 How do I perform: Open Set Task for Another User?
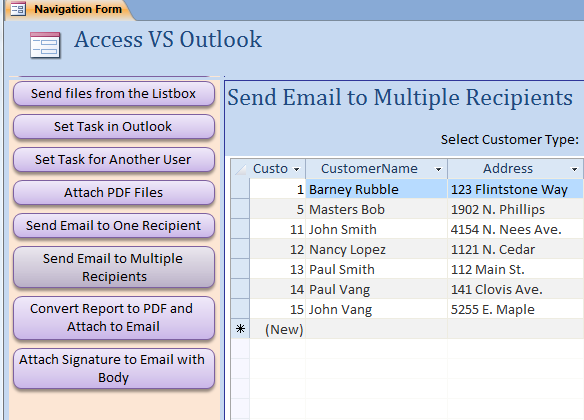pos(114,159)
